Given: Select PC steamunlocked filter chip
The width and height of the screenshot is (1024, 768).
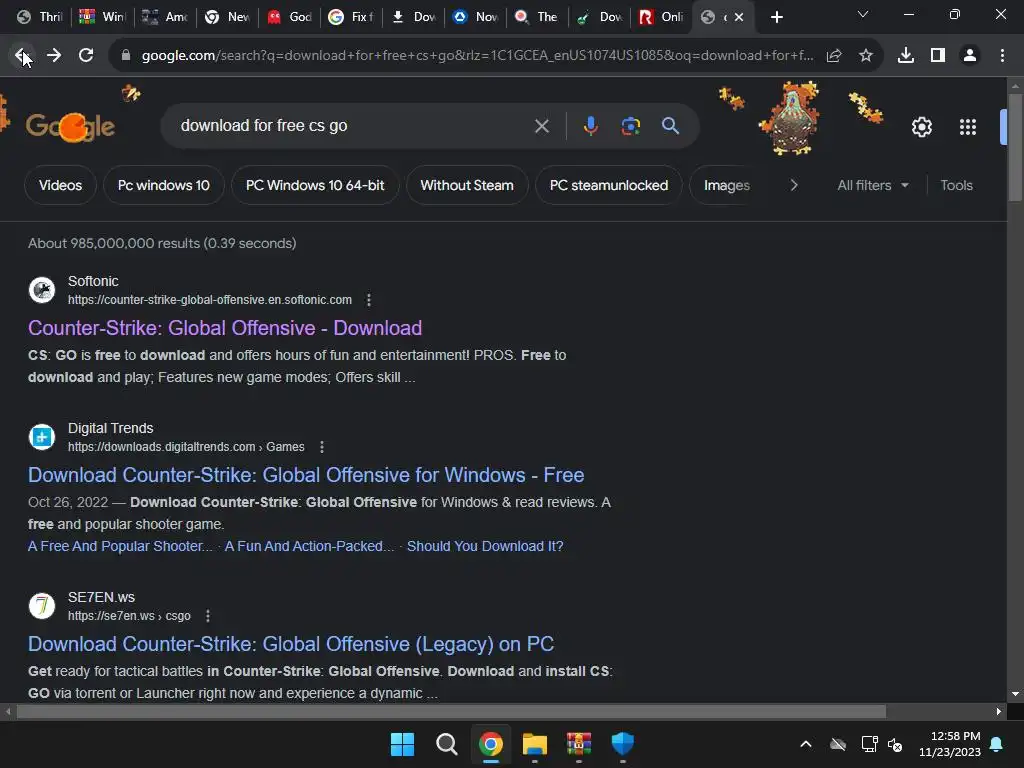Looking at the screenshot, I should (x=609, y=185).
